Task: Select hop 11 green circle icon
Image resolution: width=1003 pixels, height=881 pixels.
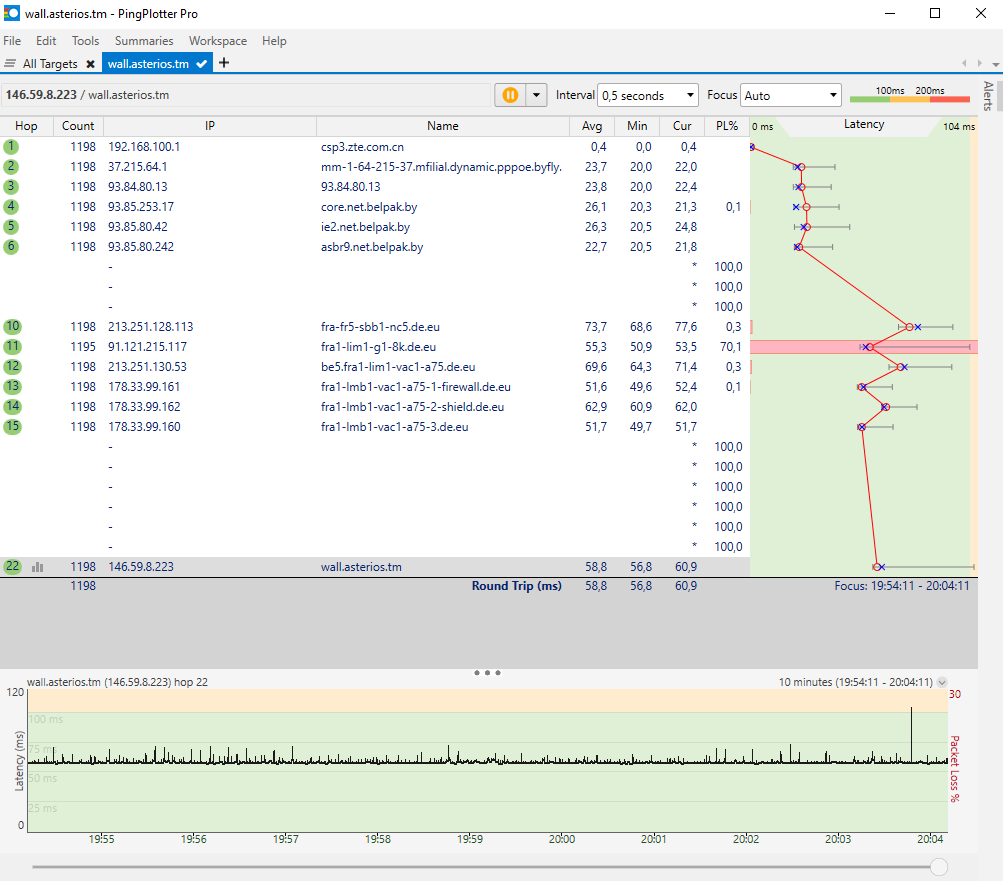Action: coord(12,346)
